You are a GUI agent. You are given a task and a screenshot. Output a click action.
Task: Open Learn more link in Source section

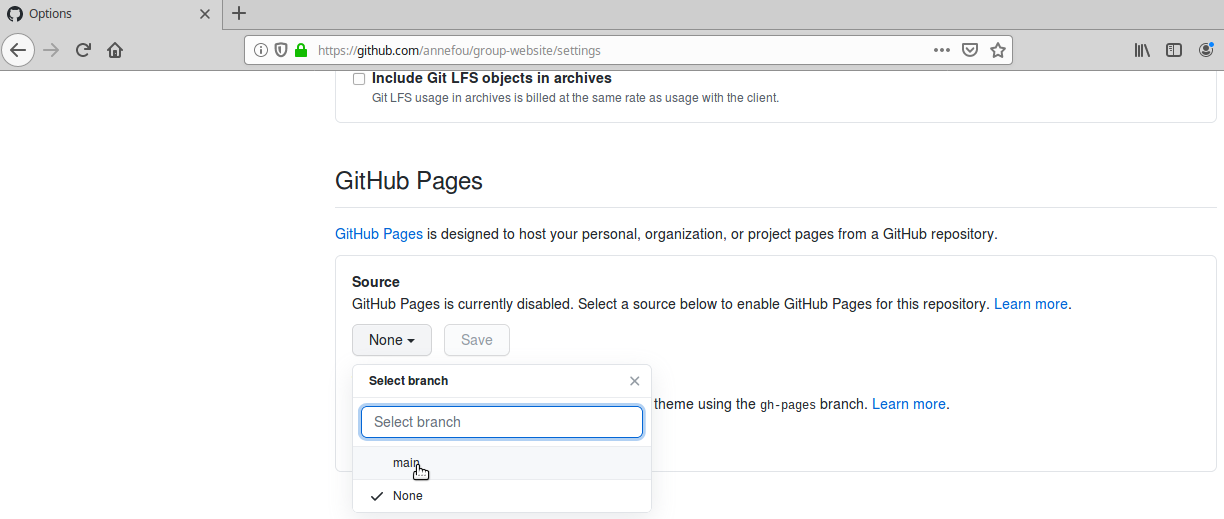click(1030, 304)
